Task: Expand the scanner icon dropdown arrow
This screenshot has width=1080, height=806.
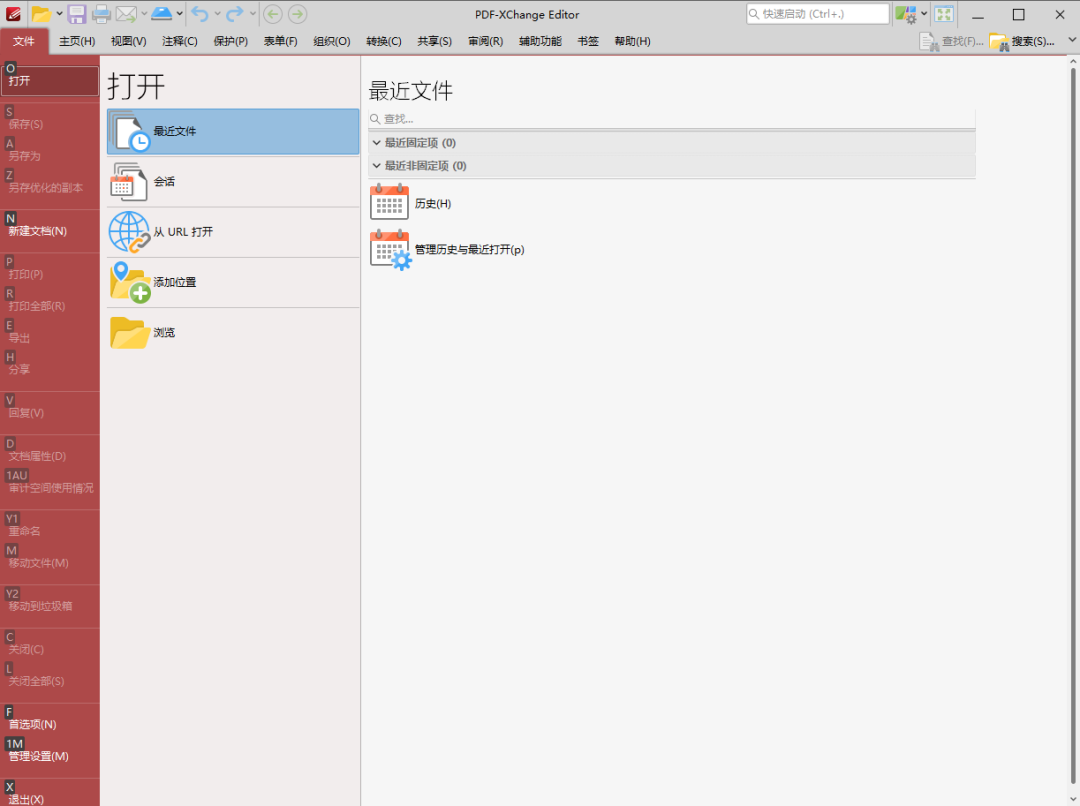Action: [x=180, y=14]
